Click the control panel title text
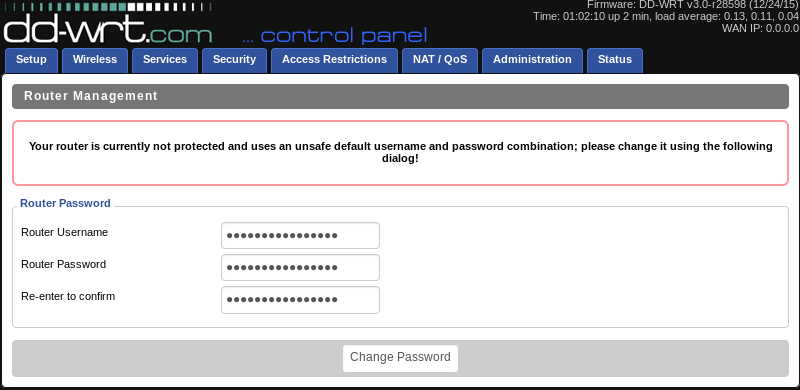The image size is (800, 390). tap(334, 36)
